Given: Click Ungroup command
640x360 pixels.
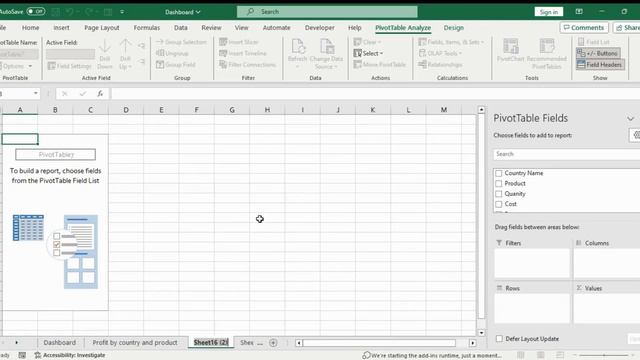Looking at the screenshot, I should [x=172, y=53].
